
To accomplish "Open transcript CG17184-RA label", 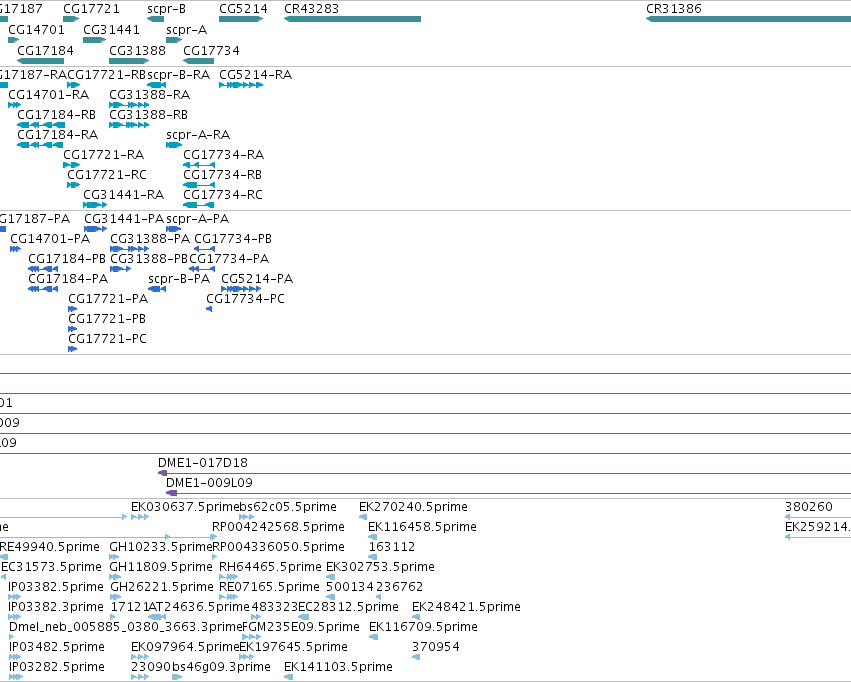I will [x=58, y=135].
